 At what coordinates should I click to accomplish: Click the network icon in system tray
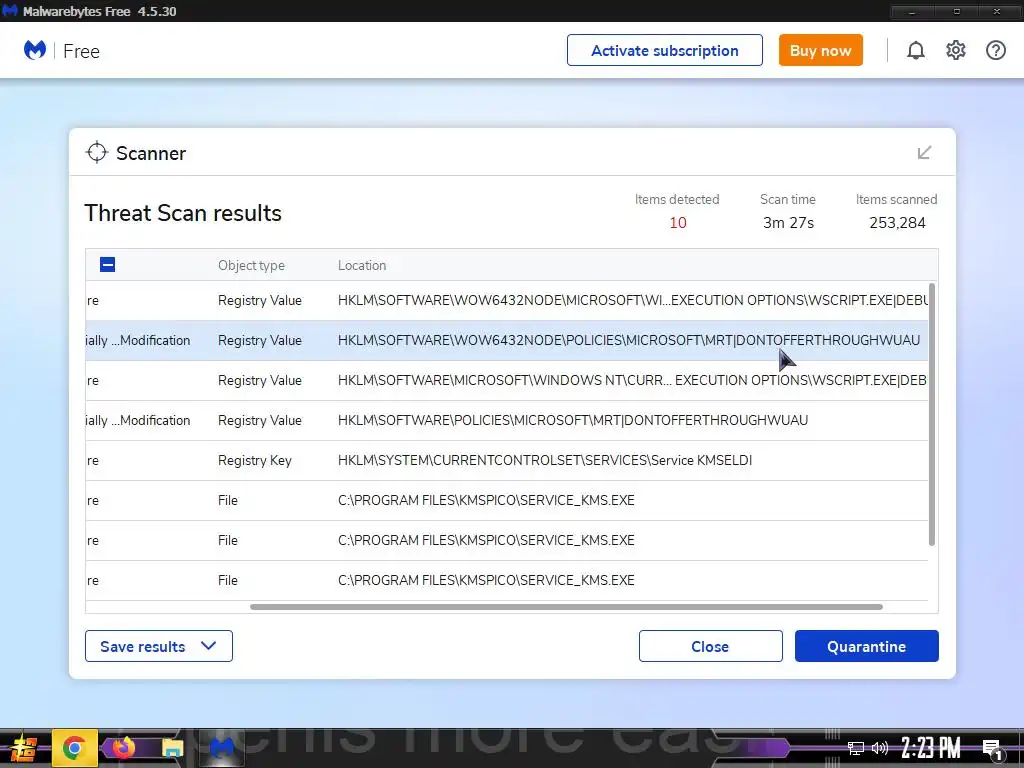click(x=856, y=748)
